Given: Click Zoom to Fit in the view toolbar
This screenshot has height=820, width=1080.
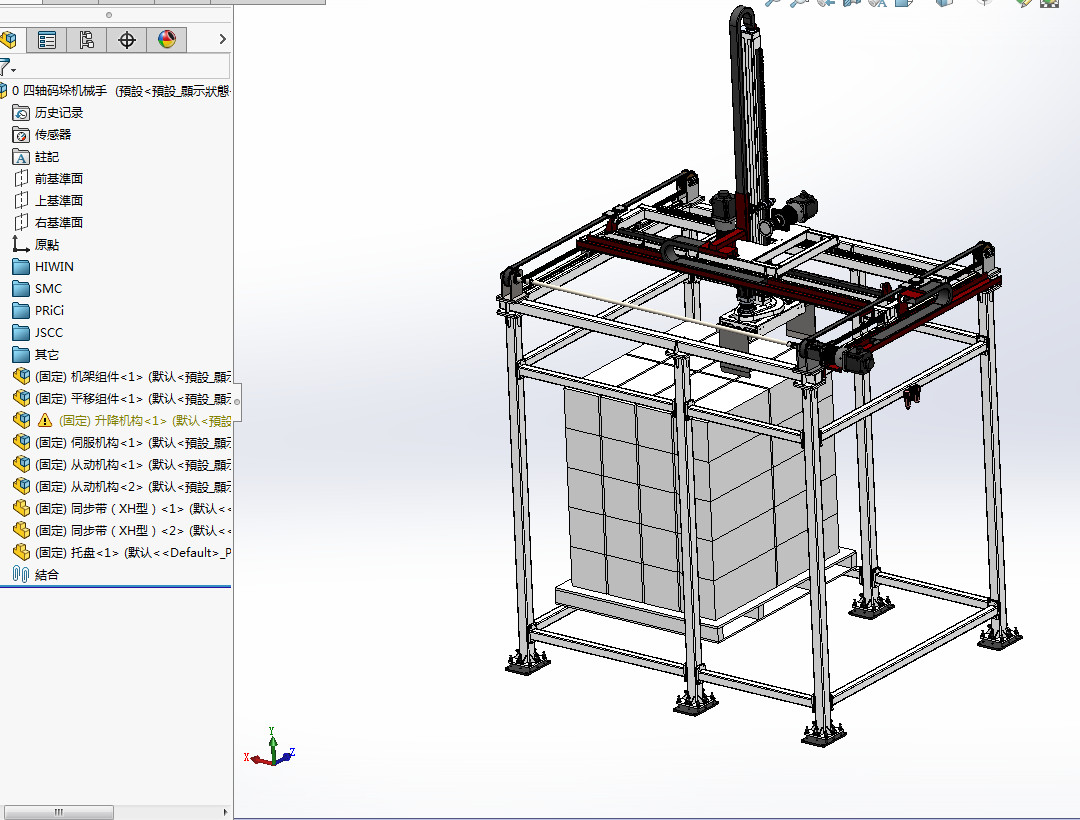Looking at the screenshot, I should (773, 5).
